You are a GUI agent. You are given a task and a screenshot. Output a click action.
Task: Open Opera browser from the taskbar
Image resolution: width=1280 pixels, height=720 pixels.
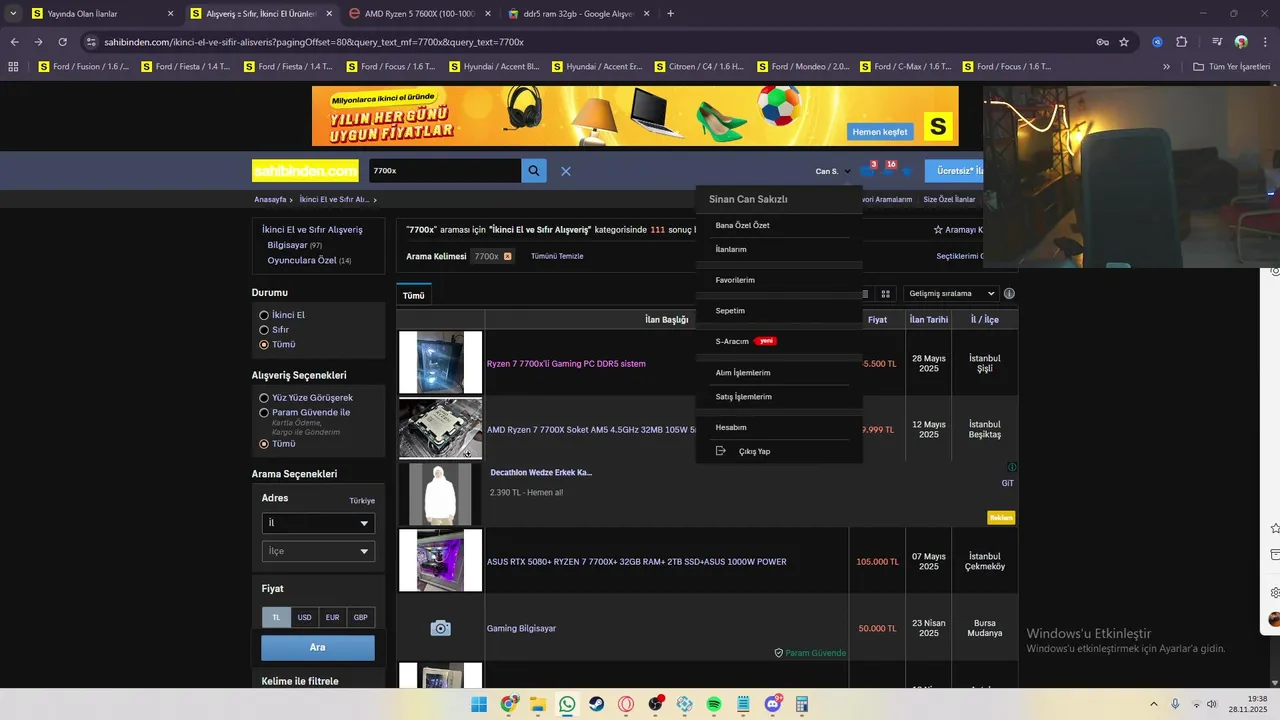(626, 704)
